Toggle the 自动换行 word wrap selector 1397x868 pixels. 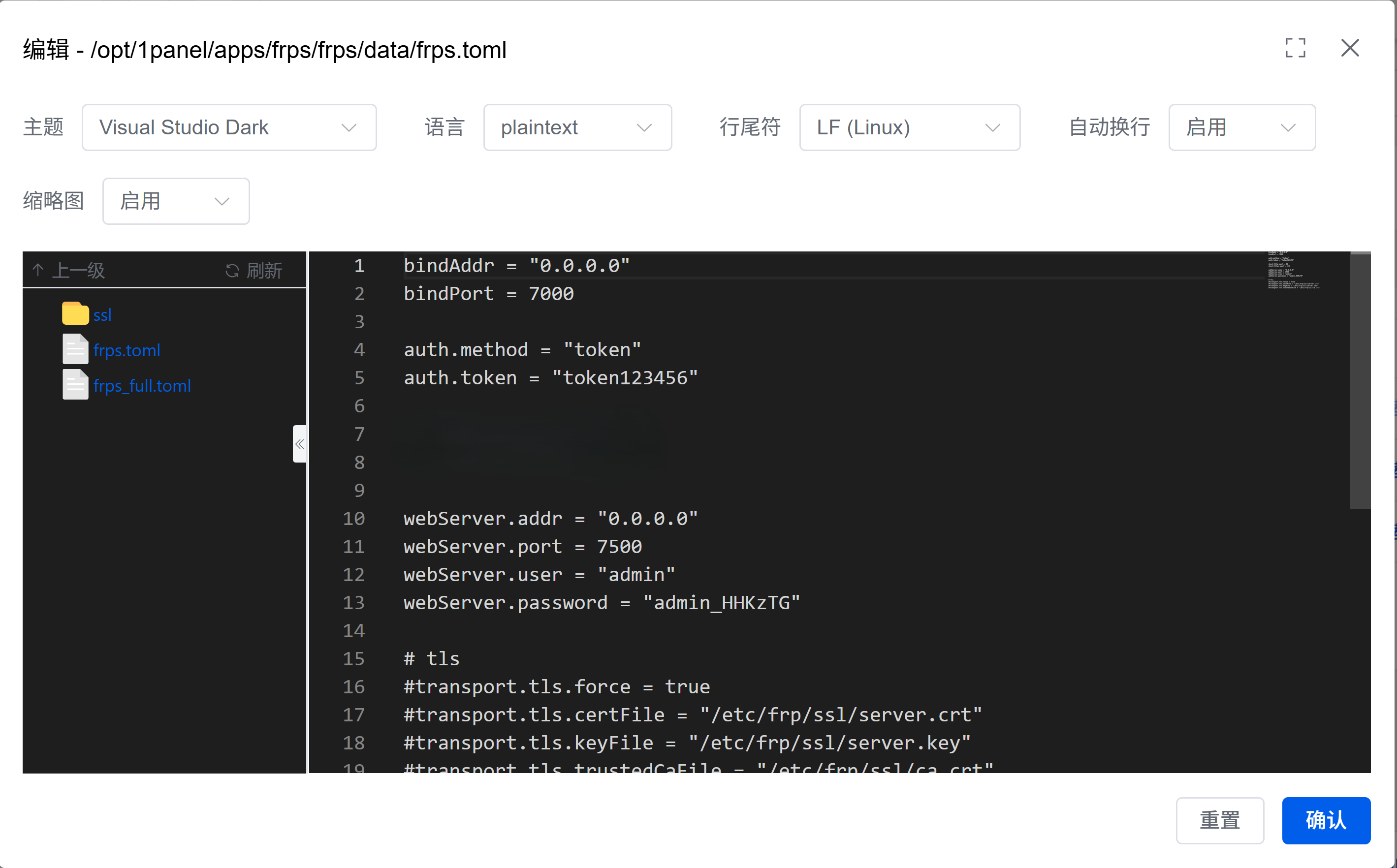point(1241,127)
